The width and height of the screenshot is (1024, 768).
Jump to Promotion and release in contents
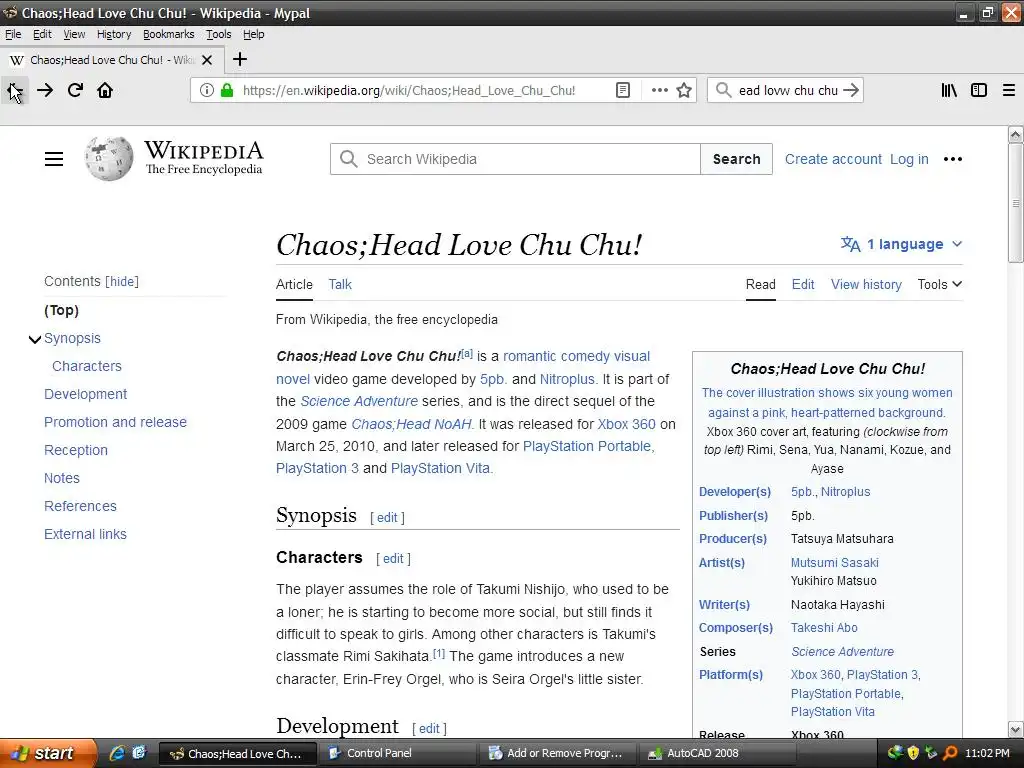116,423
